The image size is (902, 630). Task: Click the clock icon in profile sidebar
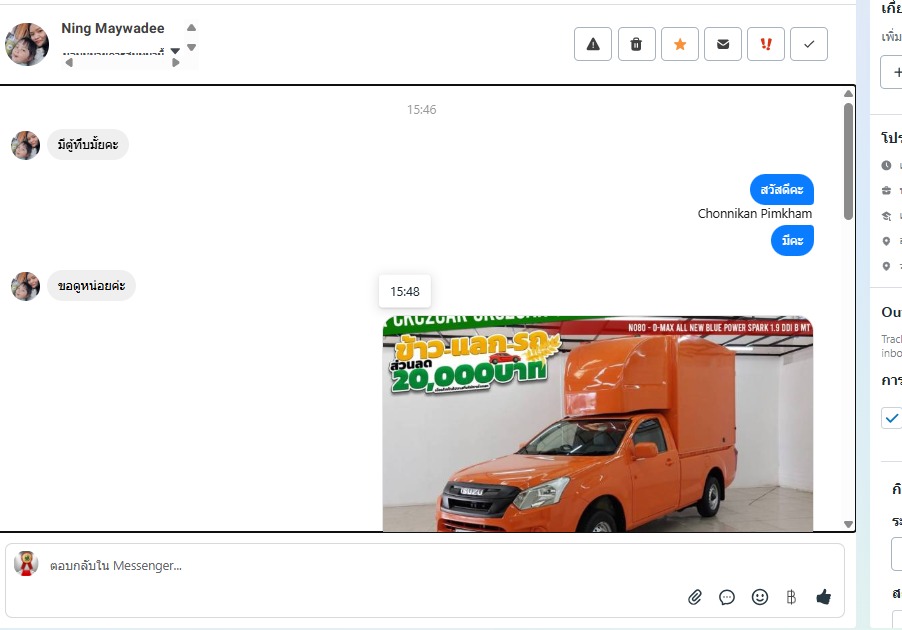(886, 166)
